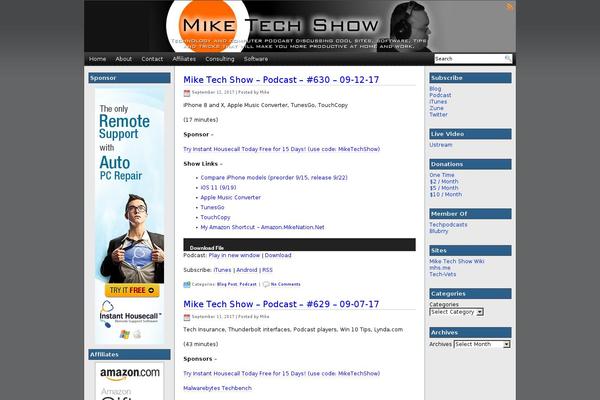600x400 pixels.
Task: Open the Affiliates menu item
Action: 184,59
